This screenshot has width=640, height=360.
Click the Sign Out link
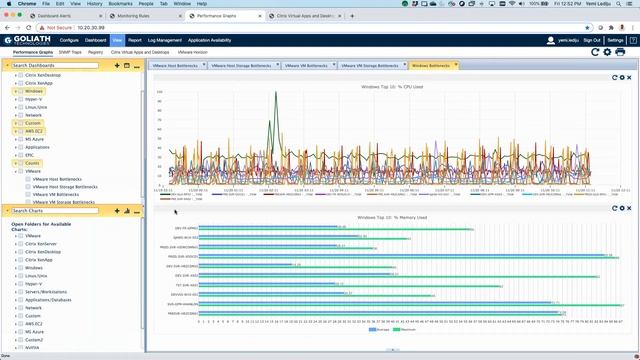pos(592,40)
